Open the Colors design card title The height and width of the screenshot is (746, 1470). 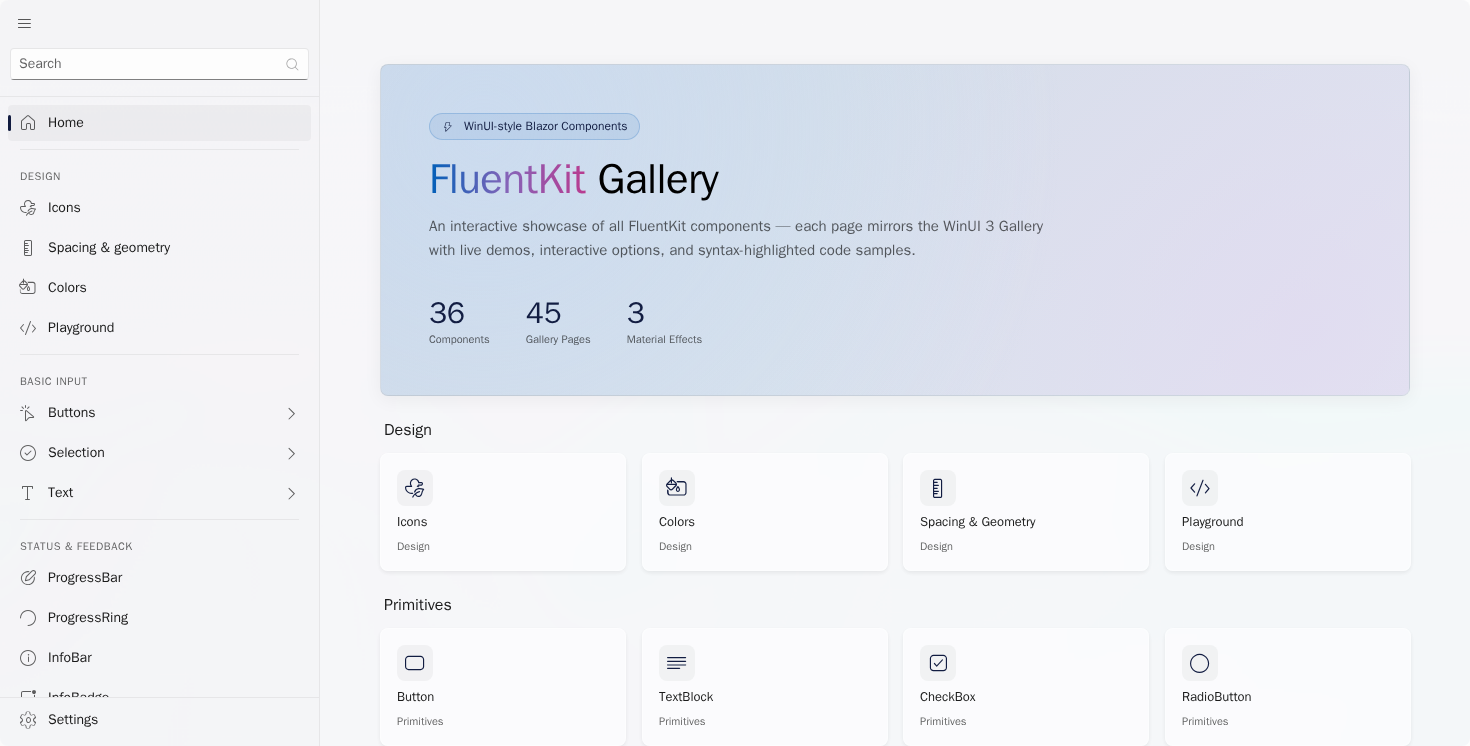pyautogui.click(x=677, y=522)
